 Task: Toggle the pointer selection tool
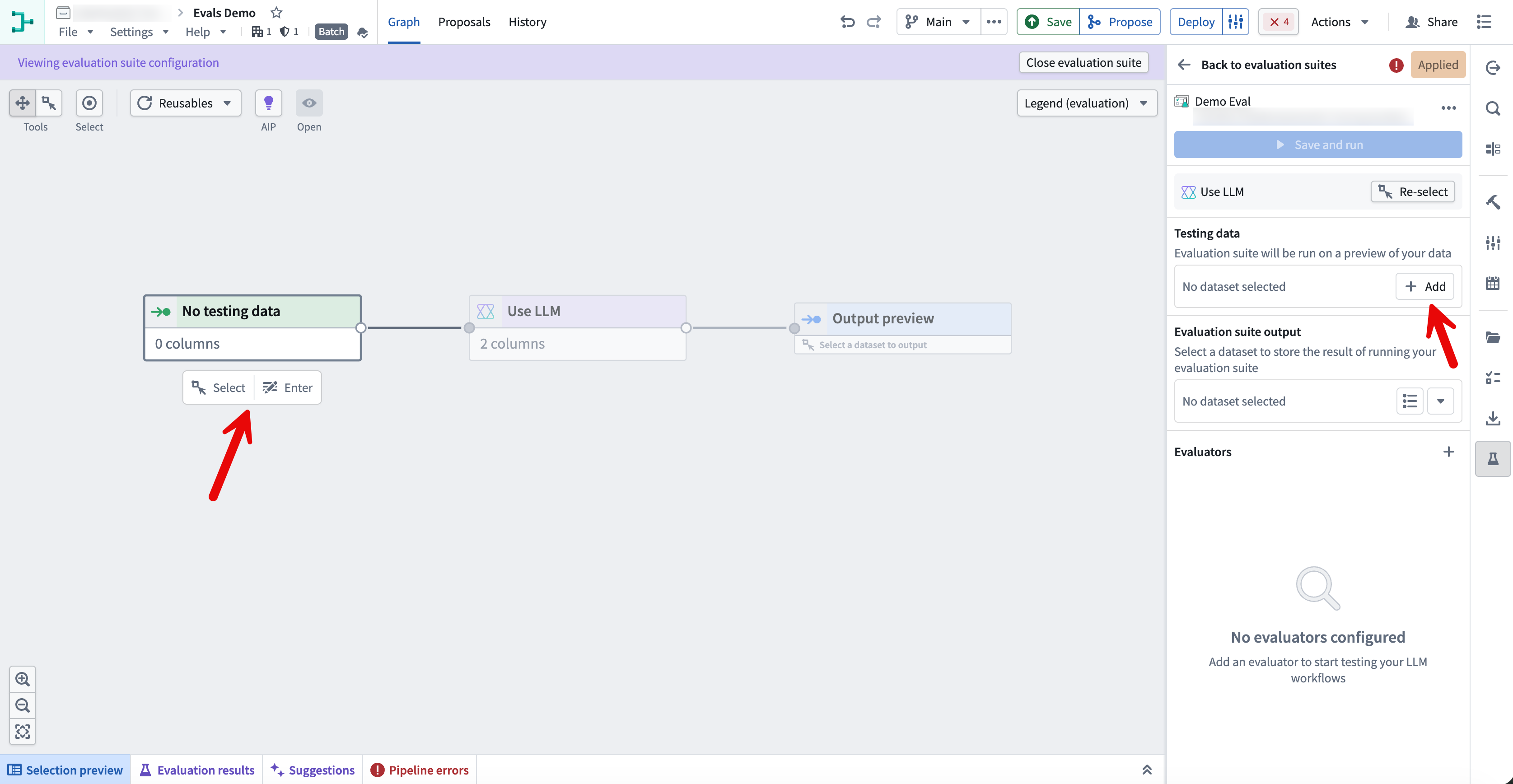pyautogui.click(x=49, y=103)
